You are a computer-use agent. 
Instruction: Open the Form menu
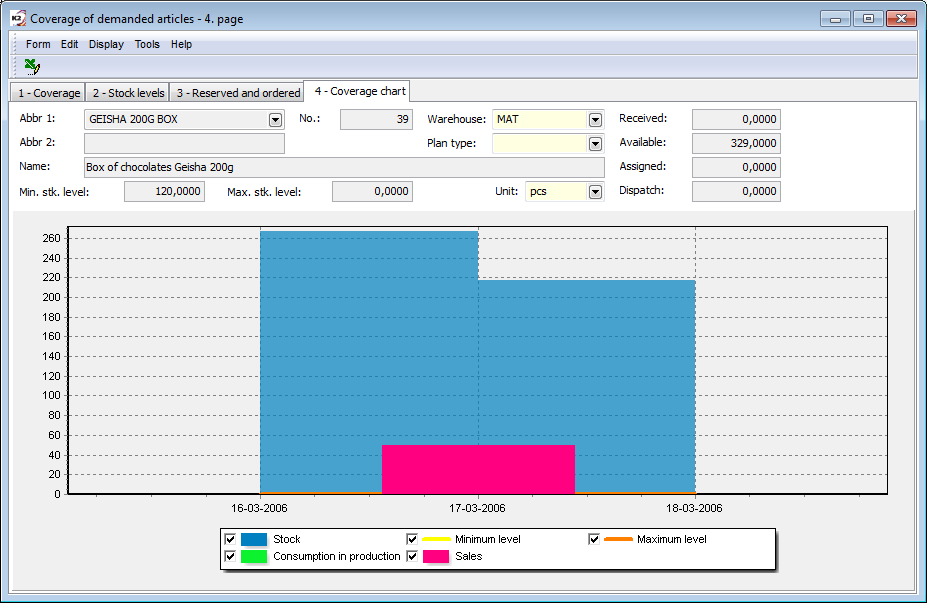click(38, 44)
